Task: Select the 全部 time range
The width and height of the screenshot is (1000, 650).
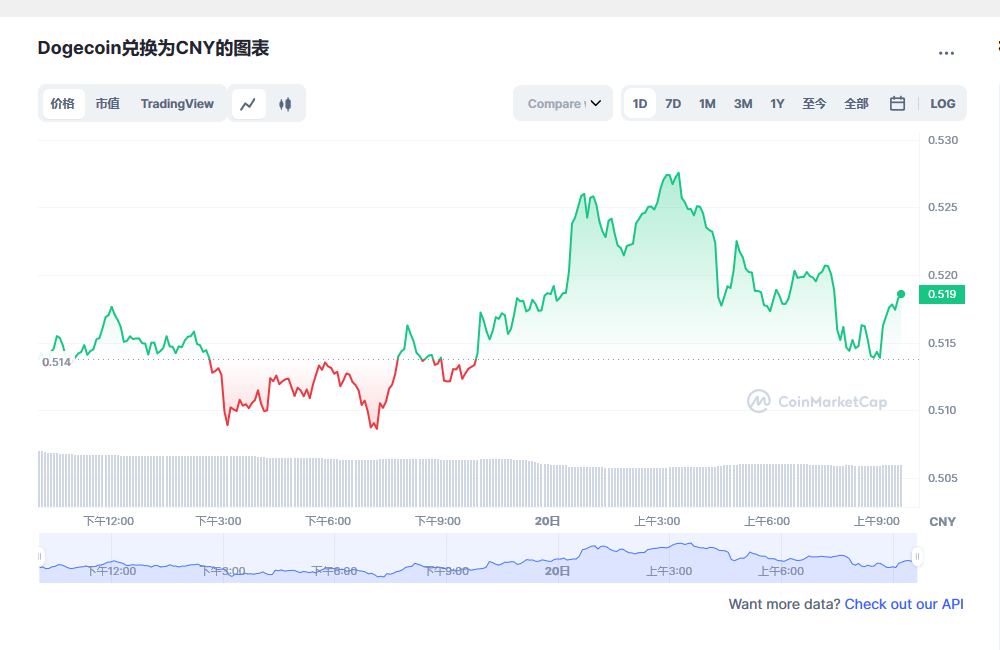Action: 856,104
